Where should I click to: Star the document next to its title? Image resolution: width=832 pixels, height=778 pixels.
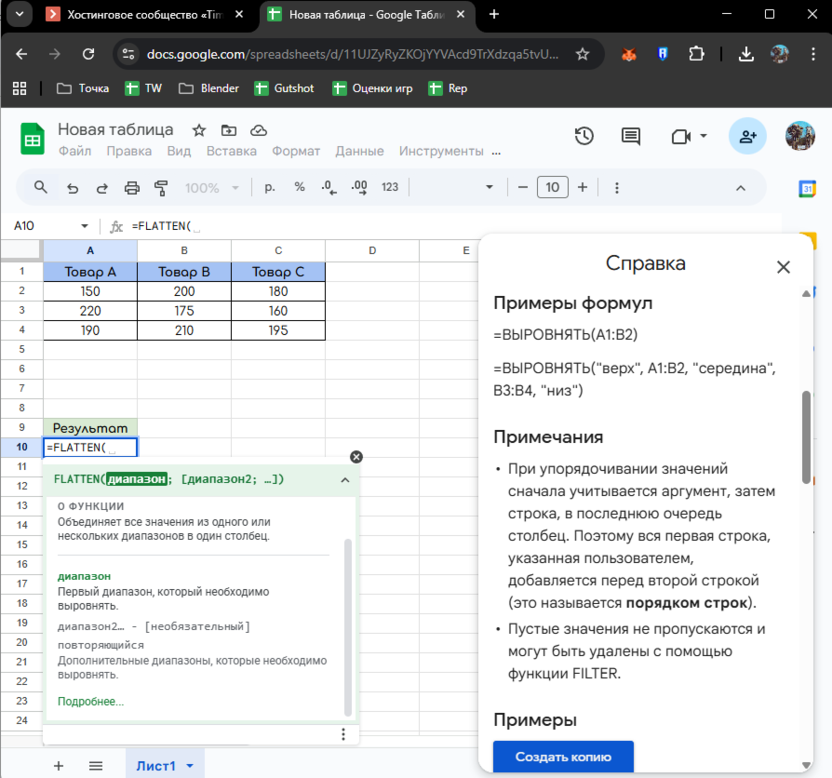198,129
